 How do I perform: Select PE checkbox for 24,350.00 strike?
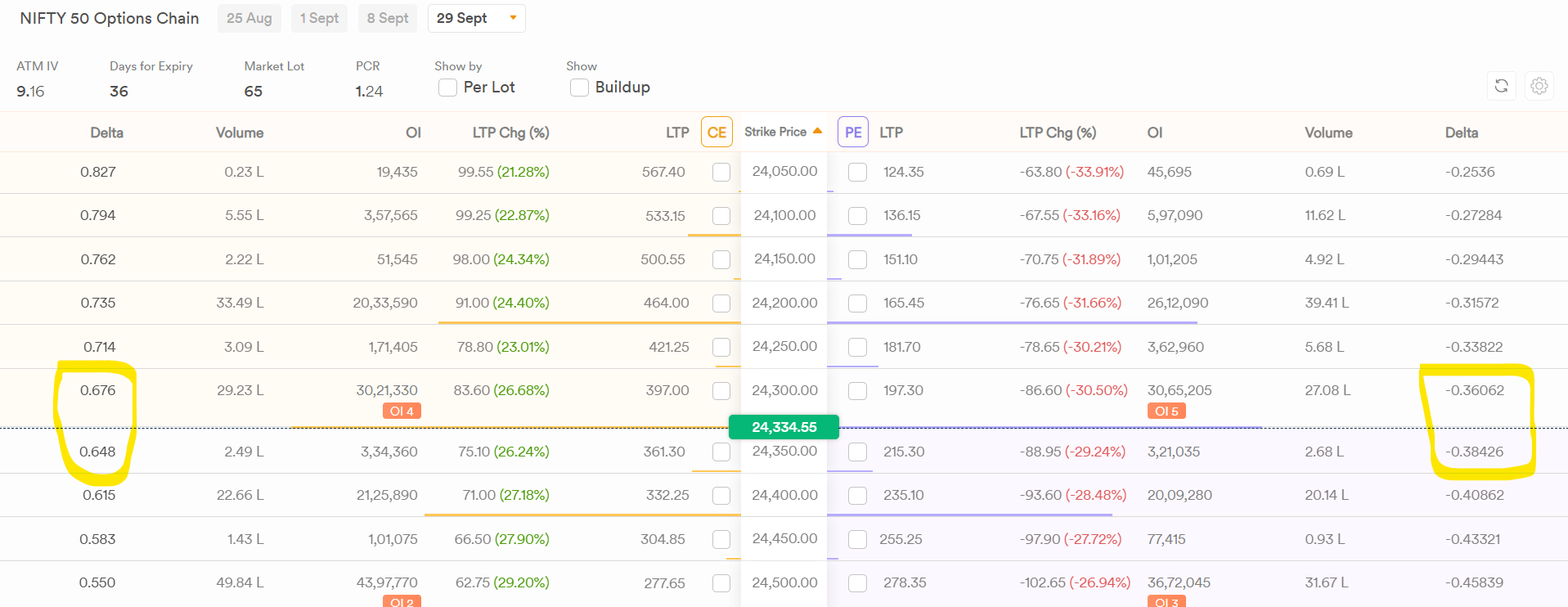coord(857,452)
